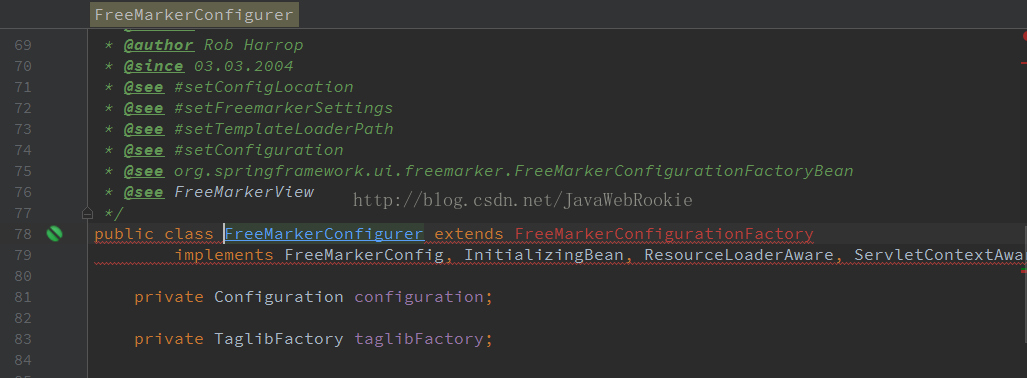
Task: Click the FreeMarkerConfigurer breadcrumb label
Action: (x=194, y=15)
